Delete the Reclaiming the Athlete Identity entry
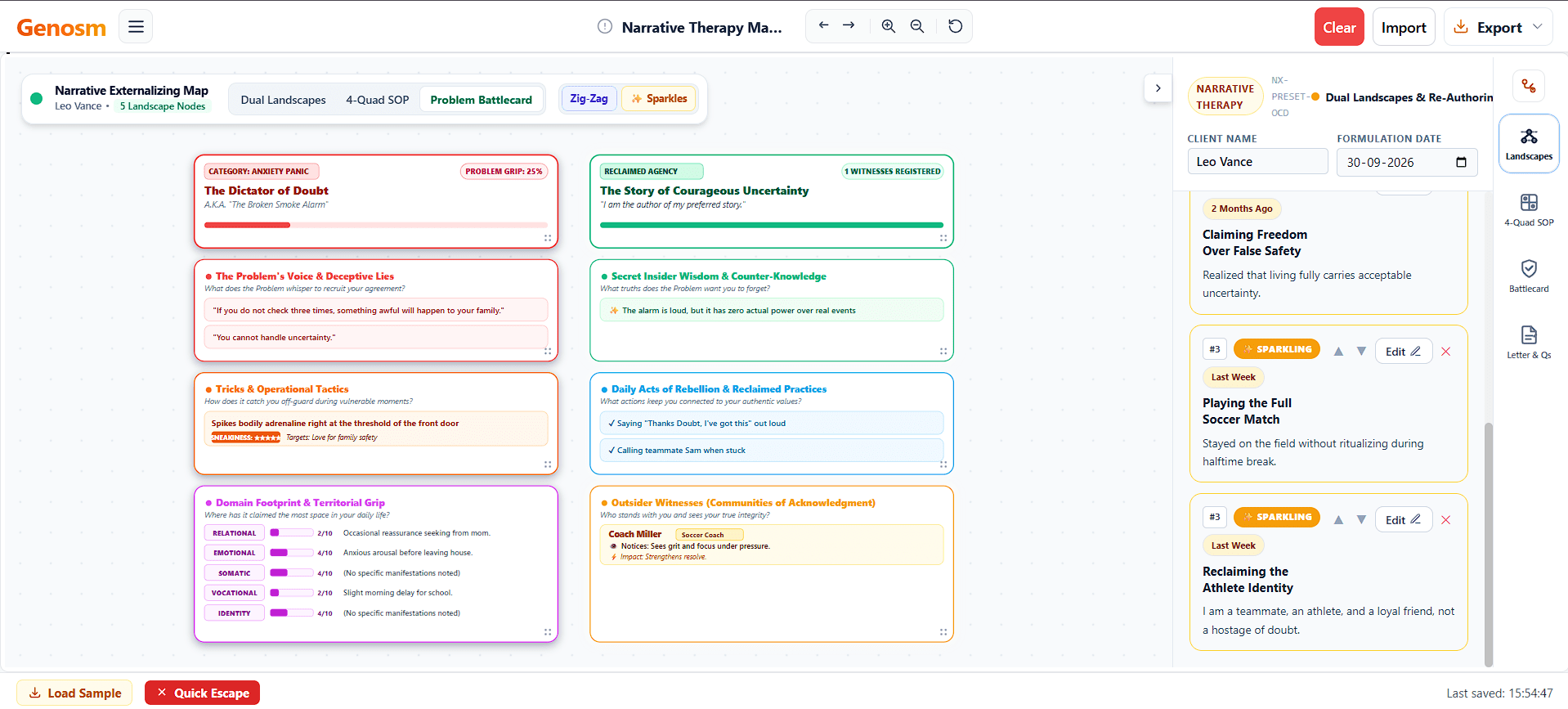The width and height of the screenshot is (1568, 709). point(1445,520)
